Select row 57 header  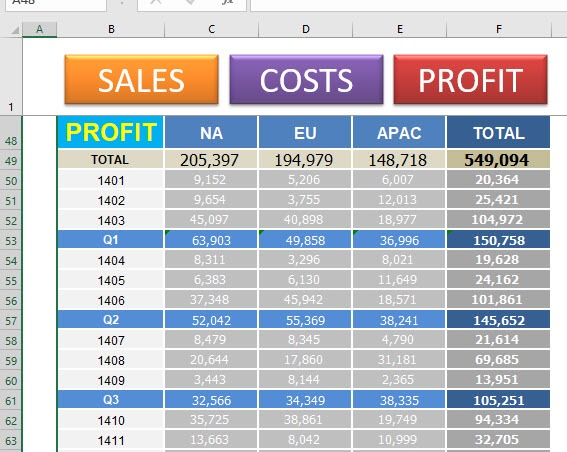[x=11, y=320]
